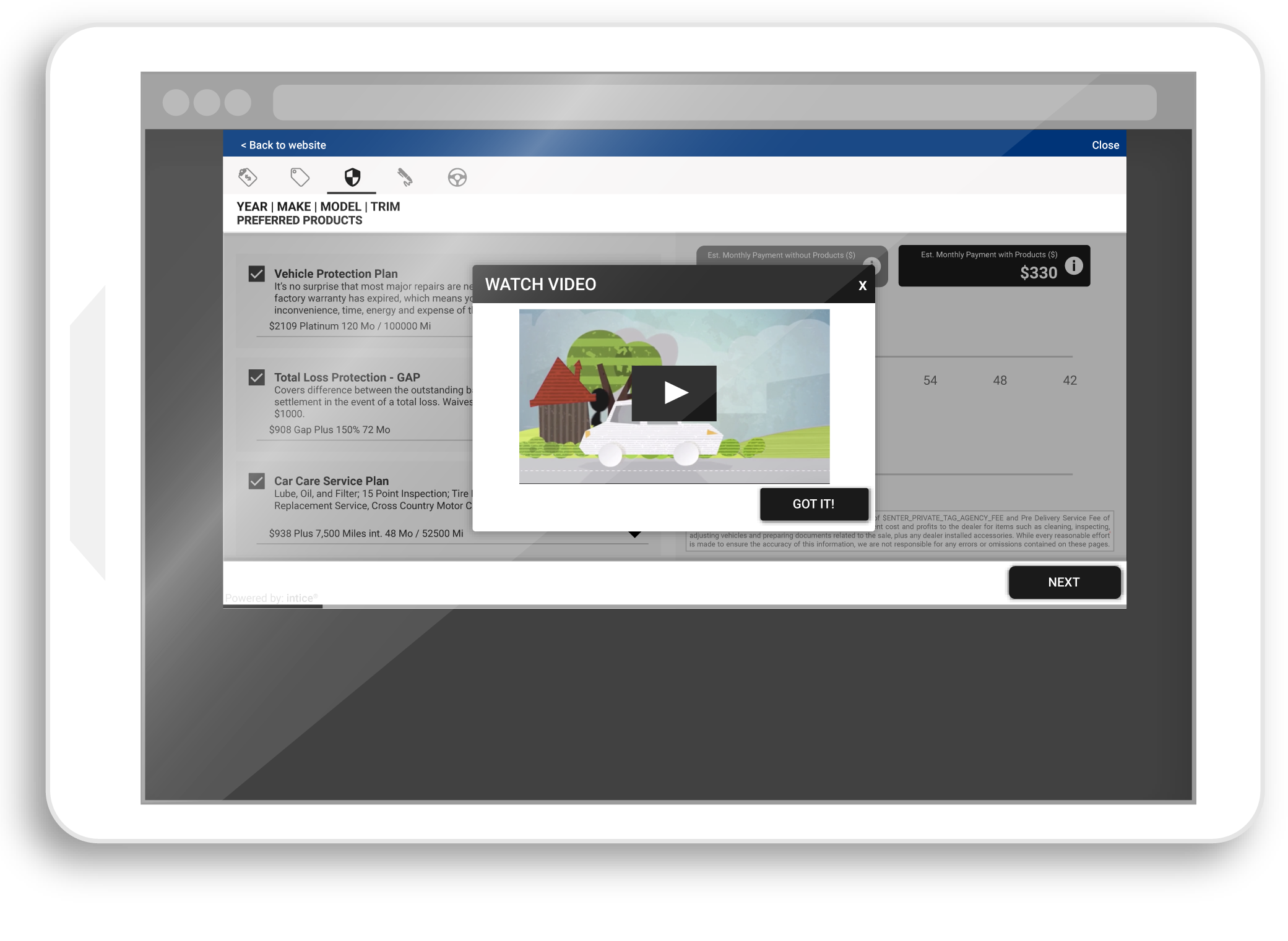Uncheck the Vehicle Protection Plan checkbox
This screenshot has width=1288, height=941.
click(257, 274)
